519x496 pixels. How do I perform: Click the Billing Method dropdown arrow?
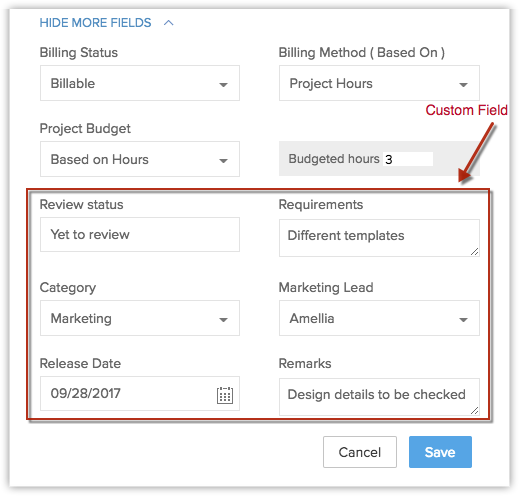pos(463,85)
